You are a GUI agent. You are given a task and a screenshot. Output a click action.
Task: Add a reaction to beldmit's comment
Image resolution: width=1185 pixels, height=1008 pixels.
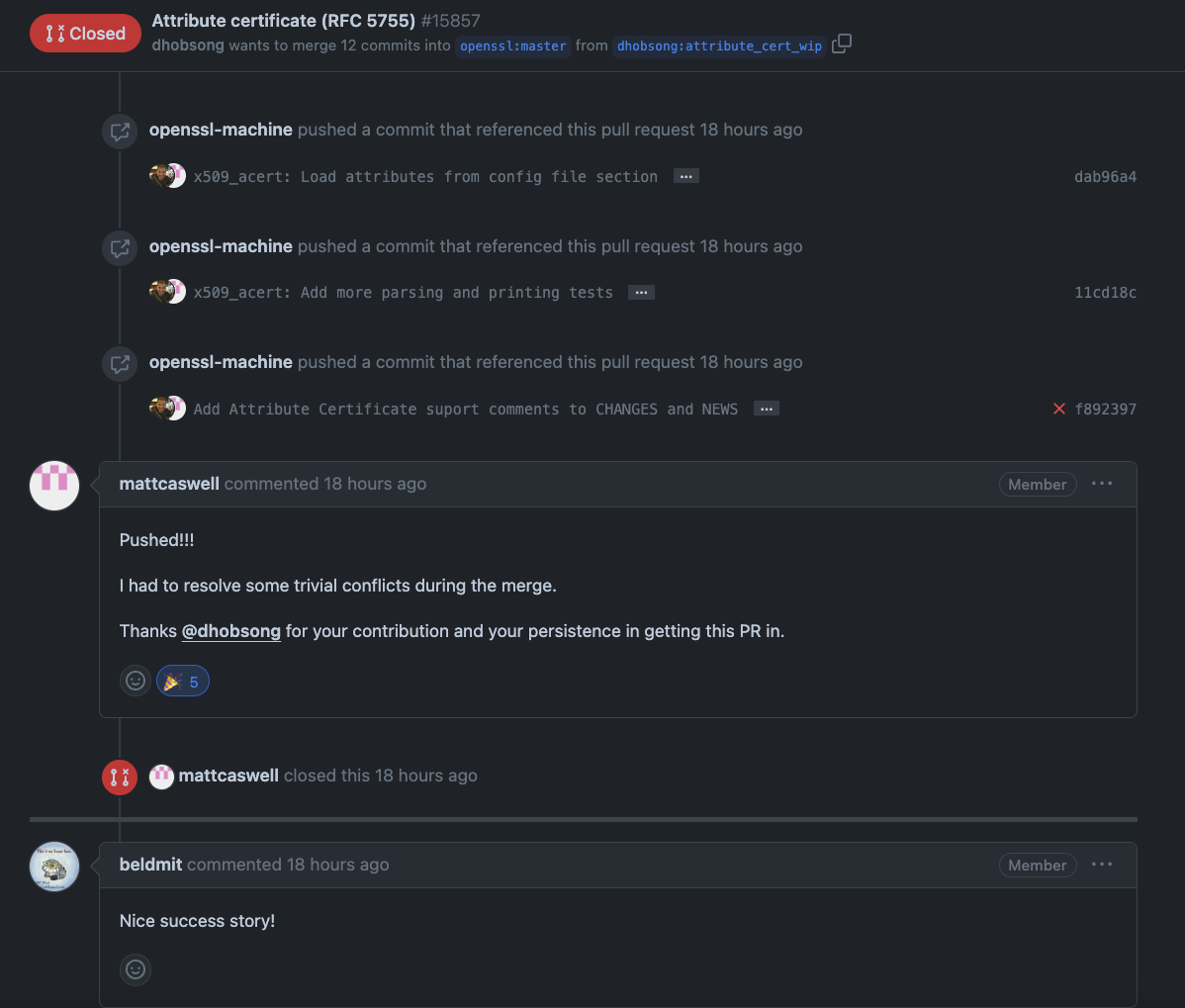[136, 969]
